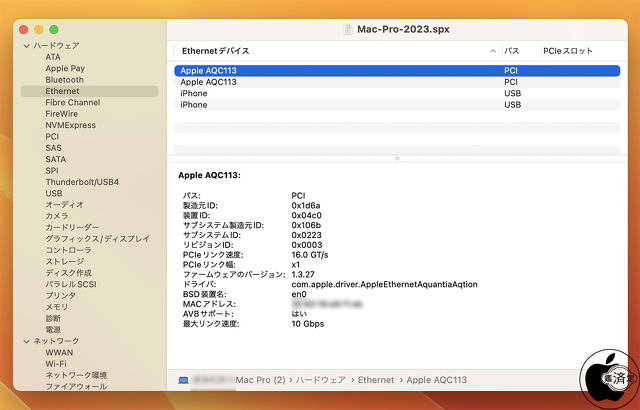This screenshot has height=410, width=640.
Task: Click the ネットワーク section label
Action: point(56,341)
